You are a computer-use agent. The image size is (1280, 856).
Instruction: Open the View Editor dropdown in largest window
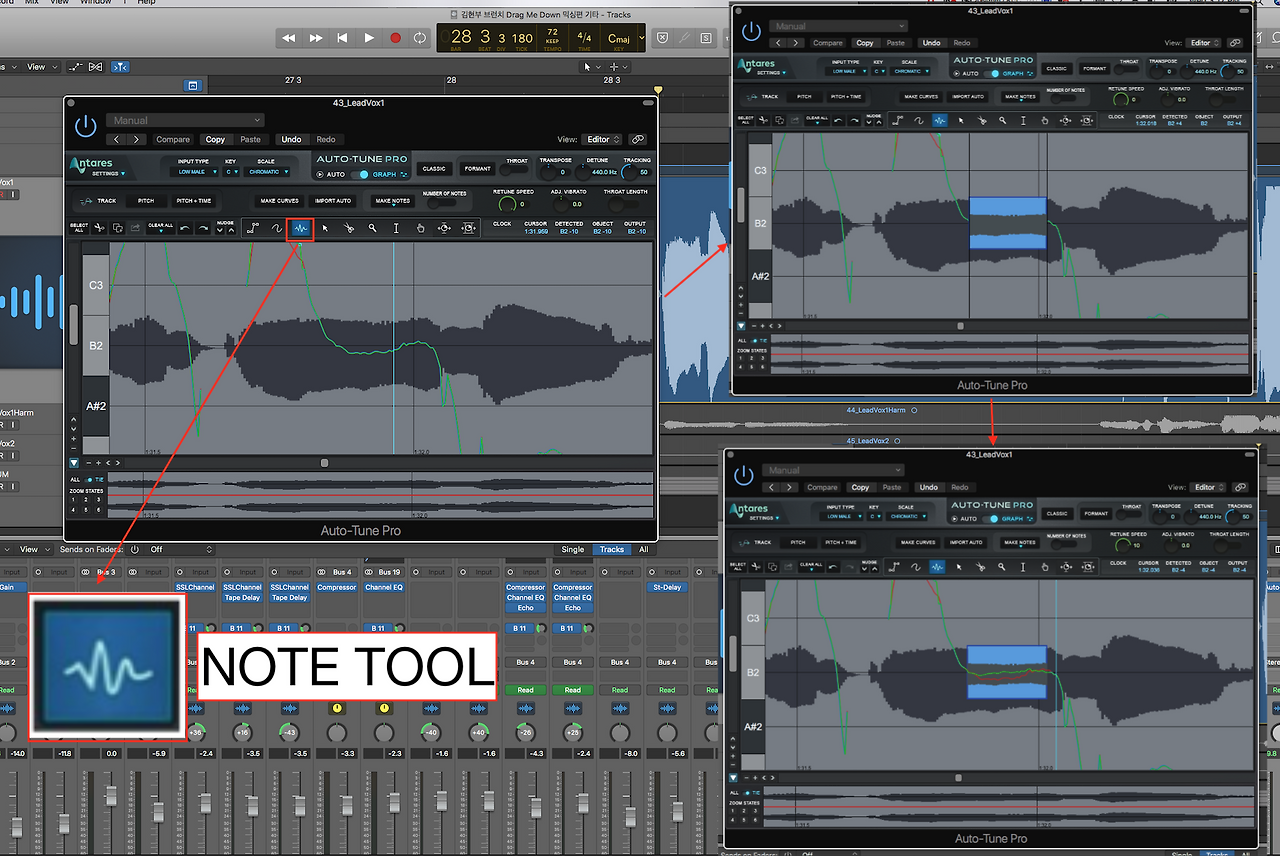pyautogui.click(x=604, y=140)
